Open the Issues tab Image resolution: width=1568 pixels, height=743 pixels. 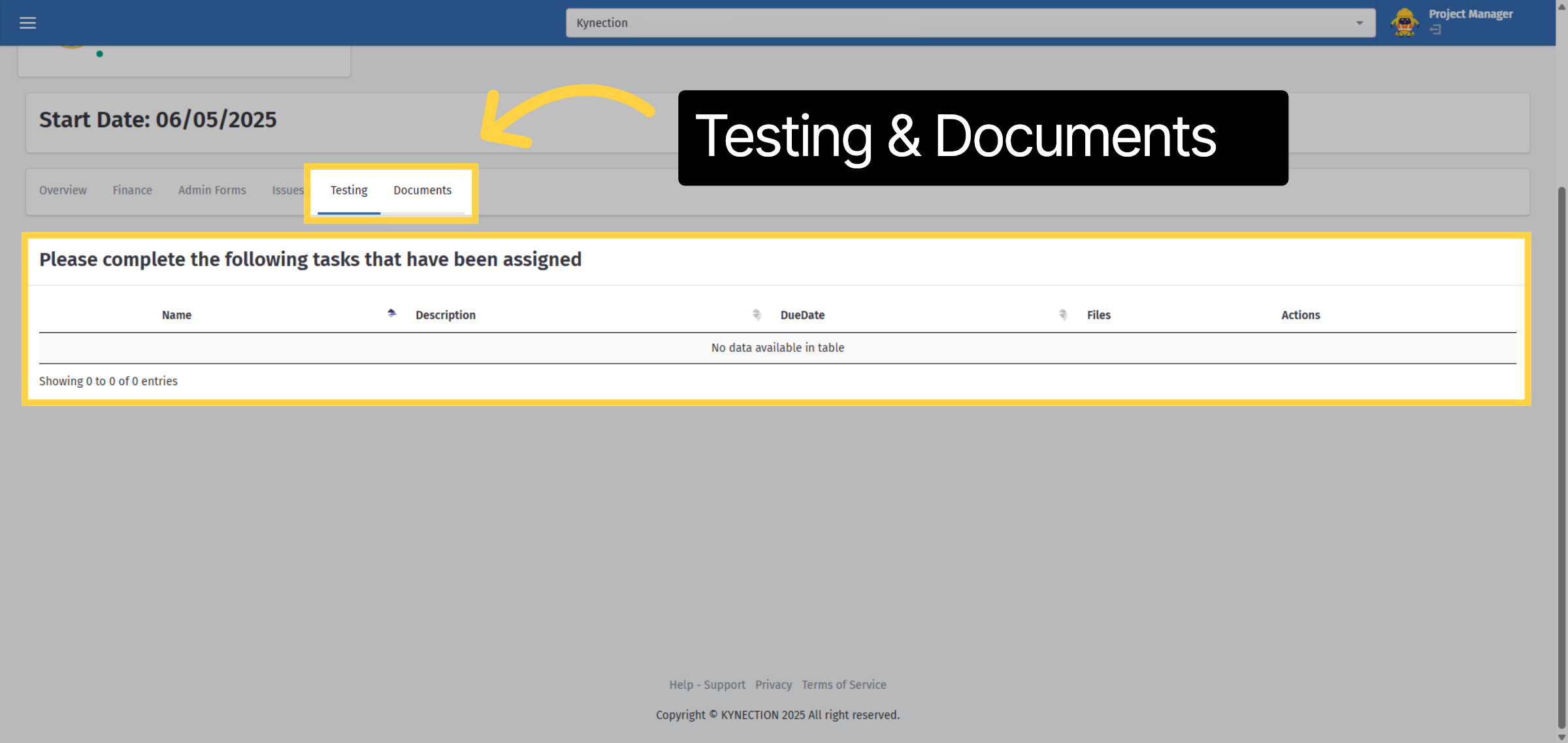tap(288, 190)
